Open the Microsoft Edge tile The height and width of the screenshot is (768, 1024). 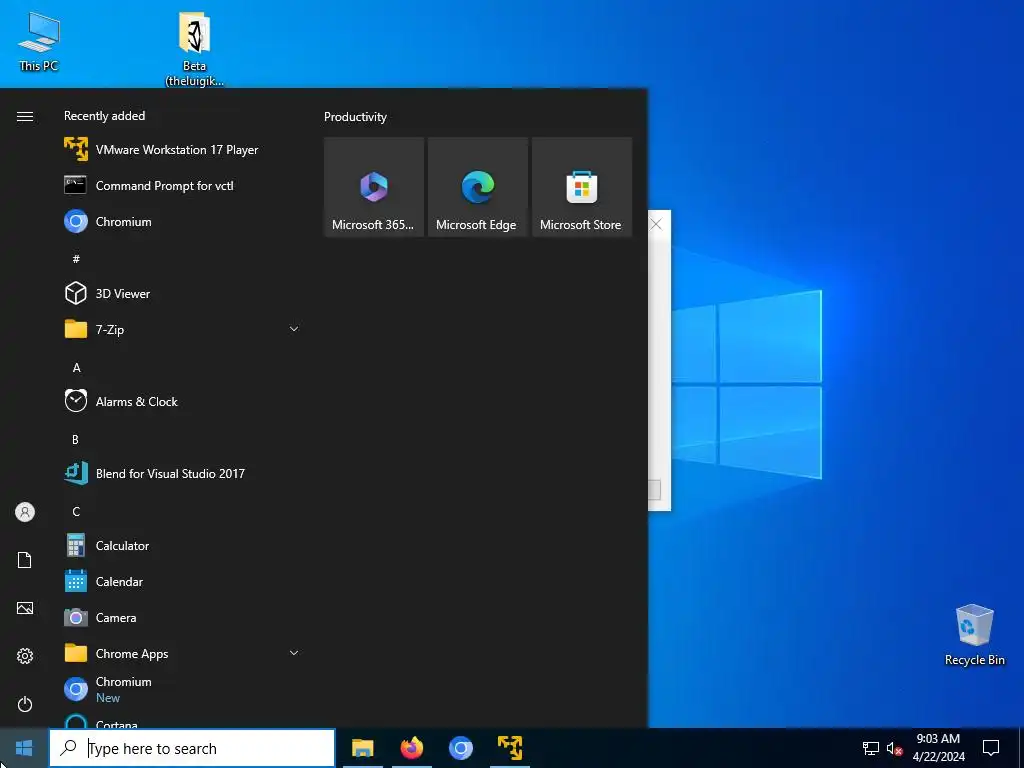click(x=477, y=187)
